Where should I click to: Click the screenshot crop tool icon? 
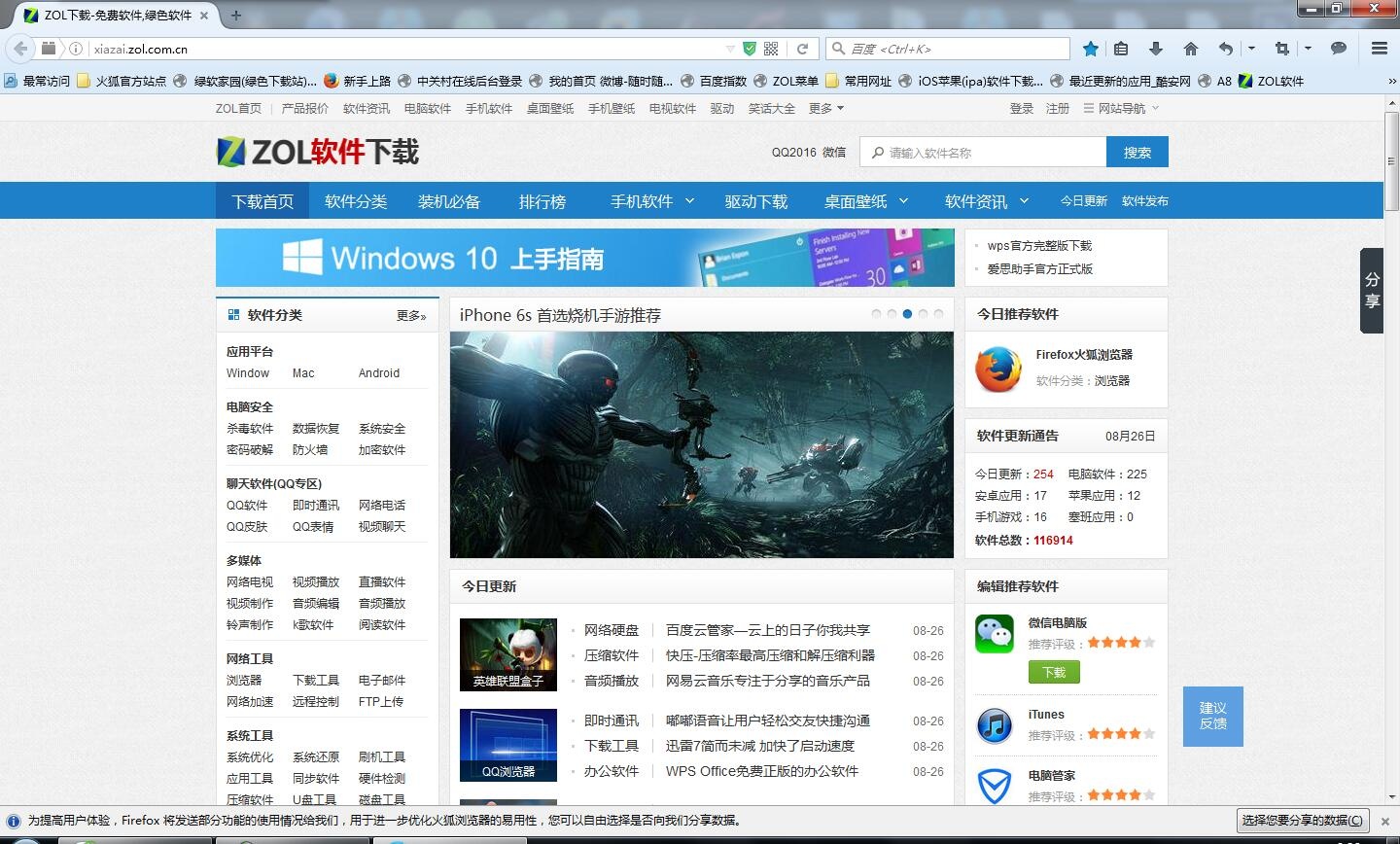[1282, 49]
